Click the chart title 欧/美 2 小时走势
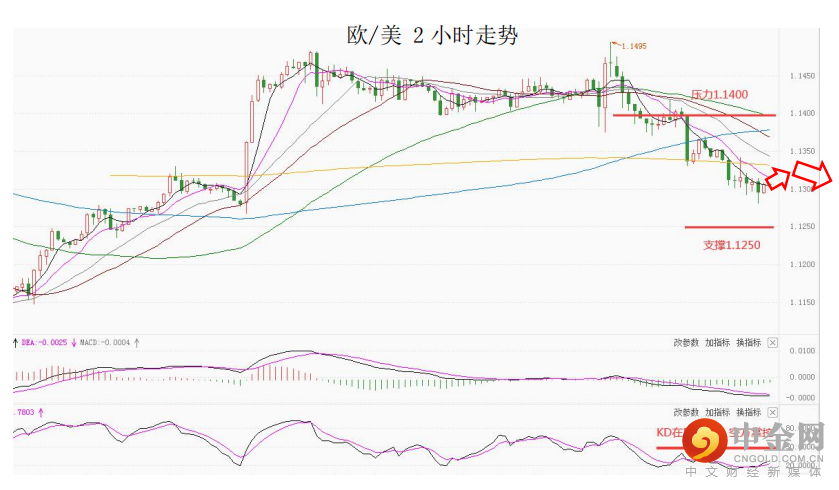Screen dimensions: 839x490 tap(432, 36)
